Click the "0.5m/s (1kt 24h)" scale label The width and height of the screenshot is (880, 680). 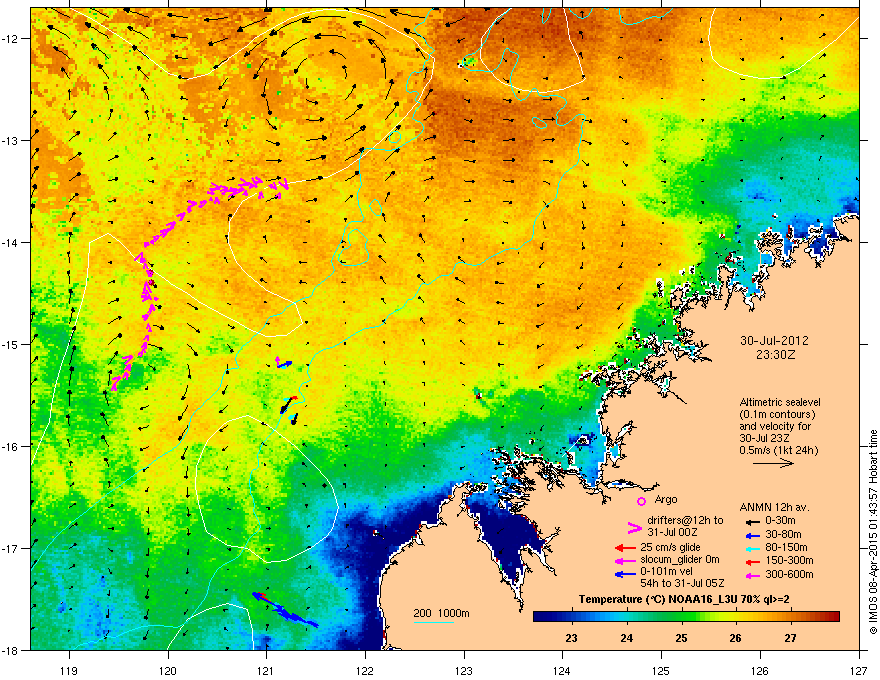pos(778,450)
